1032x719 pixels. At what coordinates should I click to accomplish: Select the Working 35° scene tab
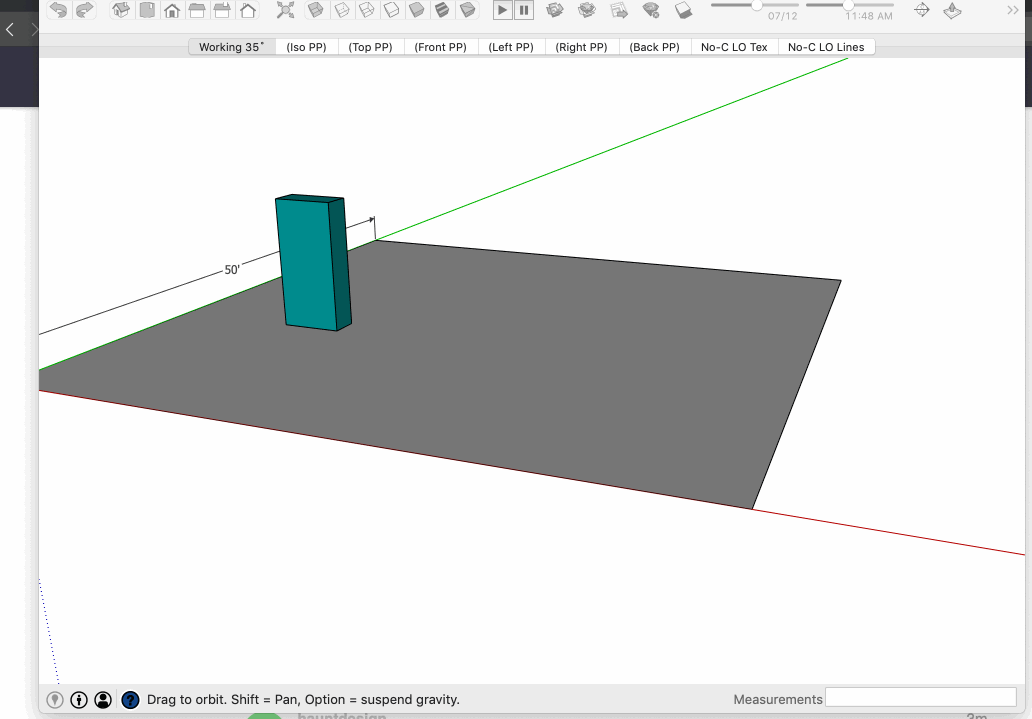click(232, 47)
